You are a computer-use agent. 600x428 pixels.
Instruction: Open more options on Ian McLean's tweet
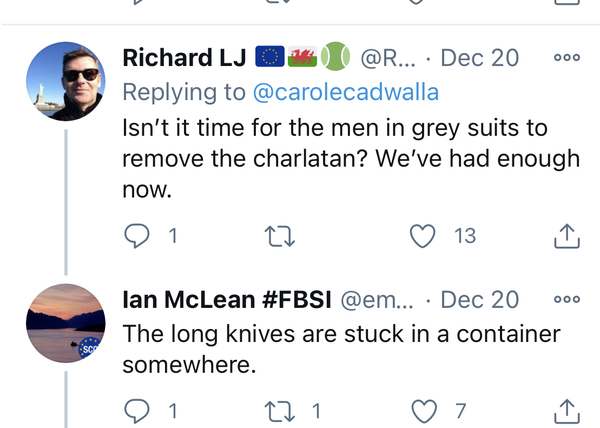(x=567, y=299)
